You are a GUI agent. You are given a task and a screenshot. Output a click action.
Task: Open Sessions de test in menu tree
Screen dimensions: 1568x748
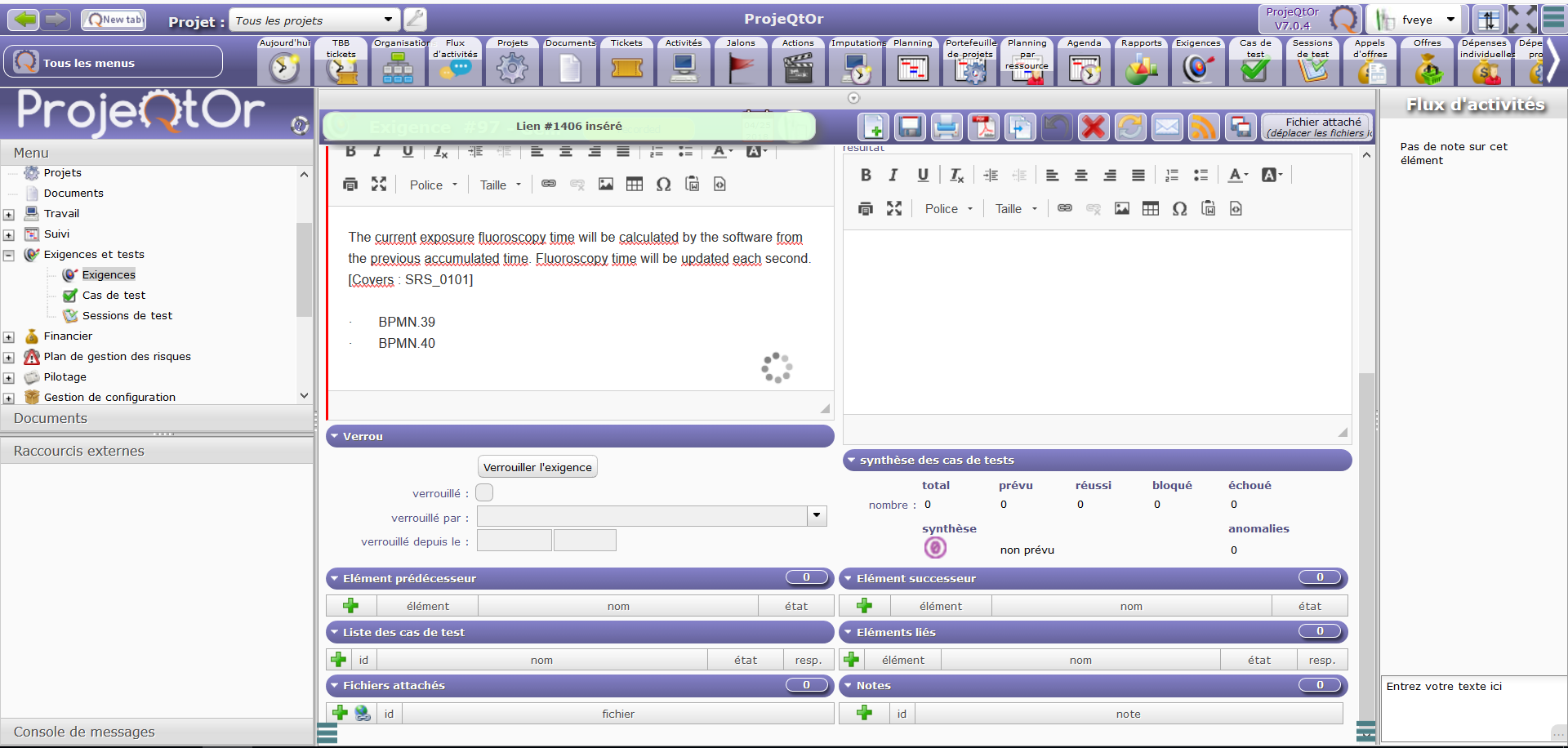coord(127,316)
